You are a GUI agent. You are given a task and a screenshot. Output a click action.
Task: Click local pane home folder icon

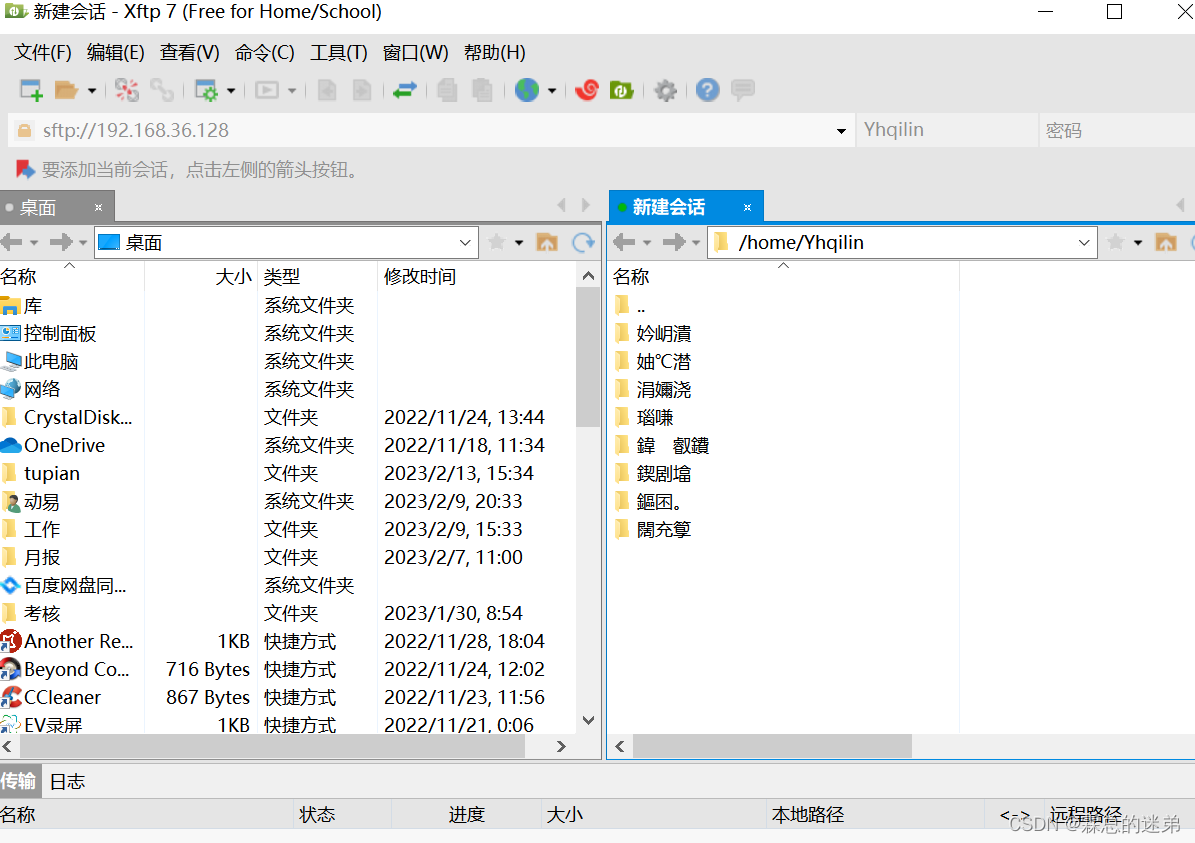tap(546, 242)
